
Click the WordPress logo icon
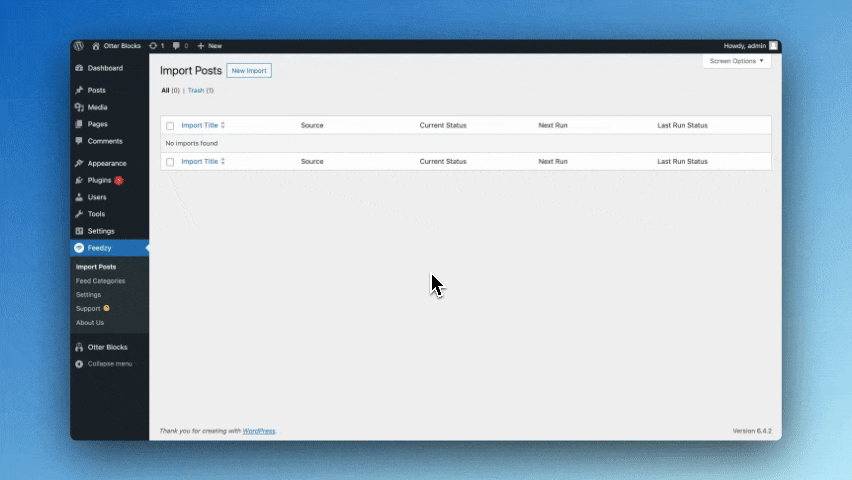coord(79,46)
